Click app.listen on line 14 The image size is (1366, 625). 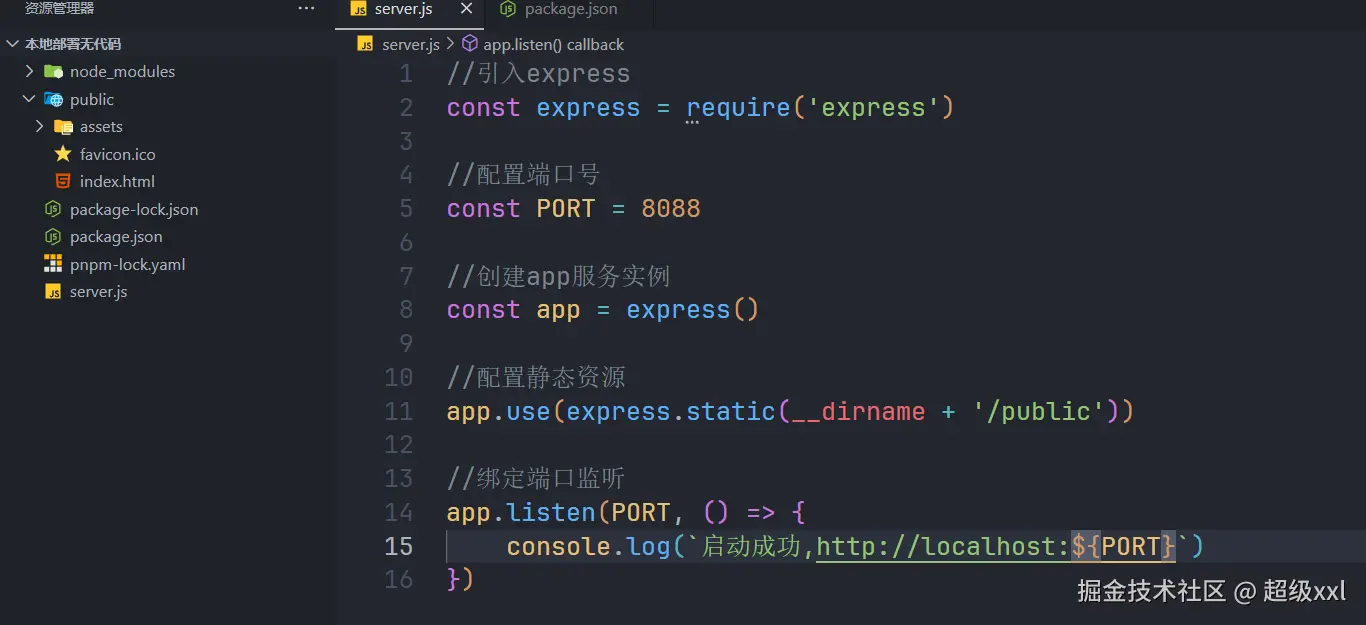521,512
